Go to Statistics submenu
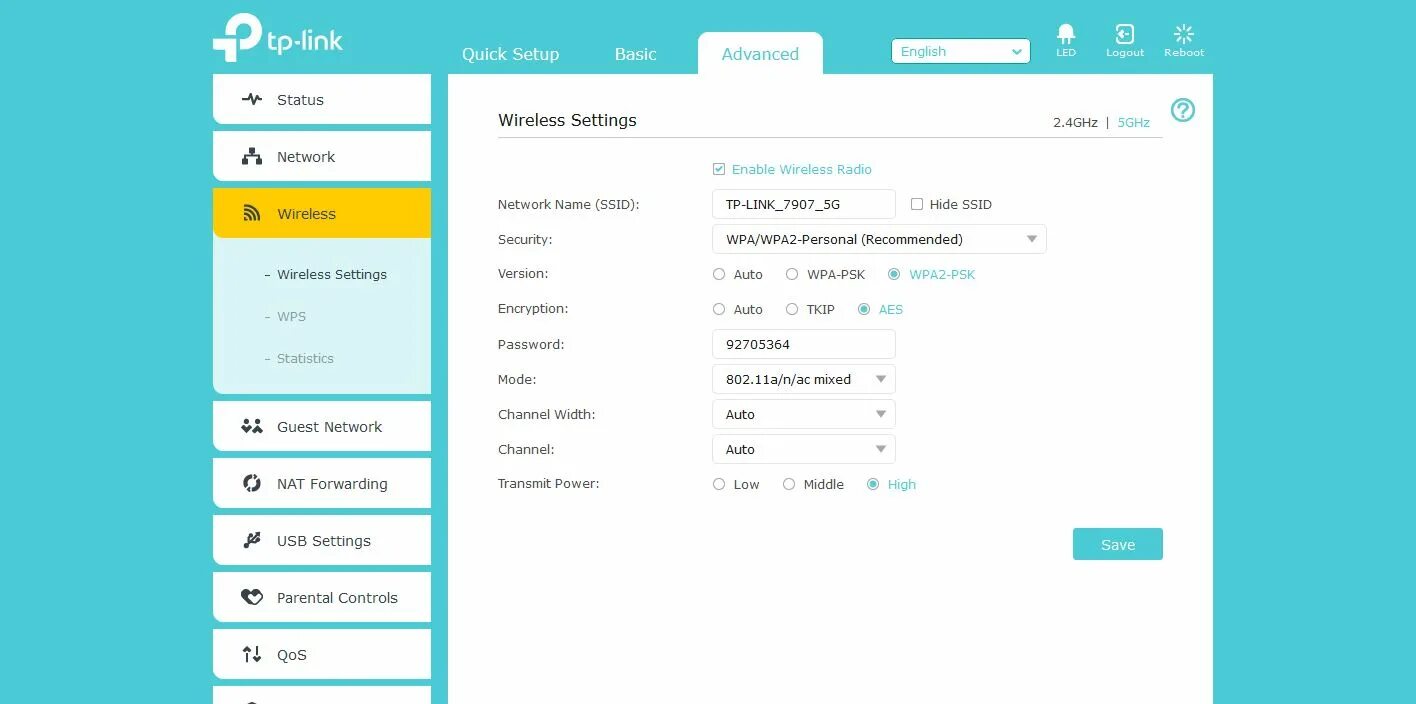This screenshot has width=1416, height=704. (305, 358)
